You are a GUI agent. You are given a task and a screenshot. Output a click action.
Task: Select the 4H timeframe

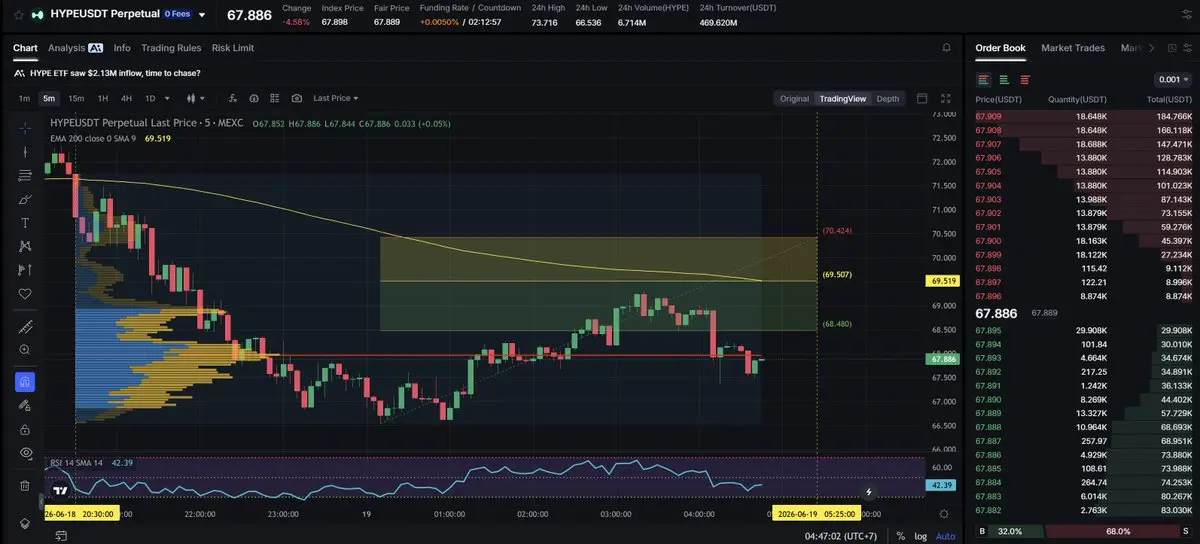click(x=126, y=98)
